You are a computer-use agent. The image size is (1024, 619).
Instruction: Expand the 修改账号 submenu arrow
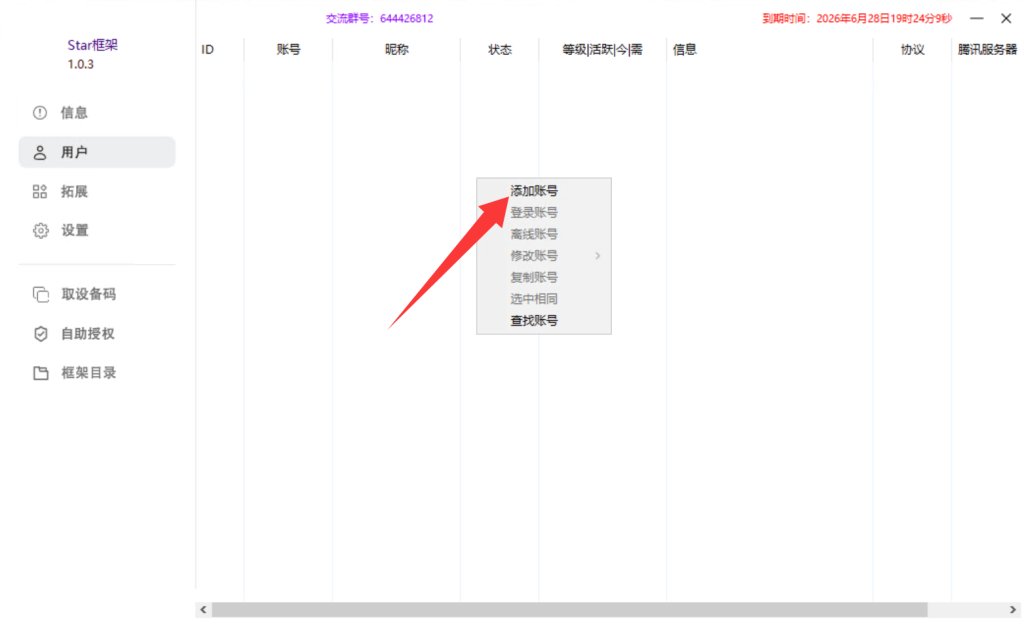click(597, 256)
